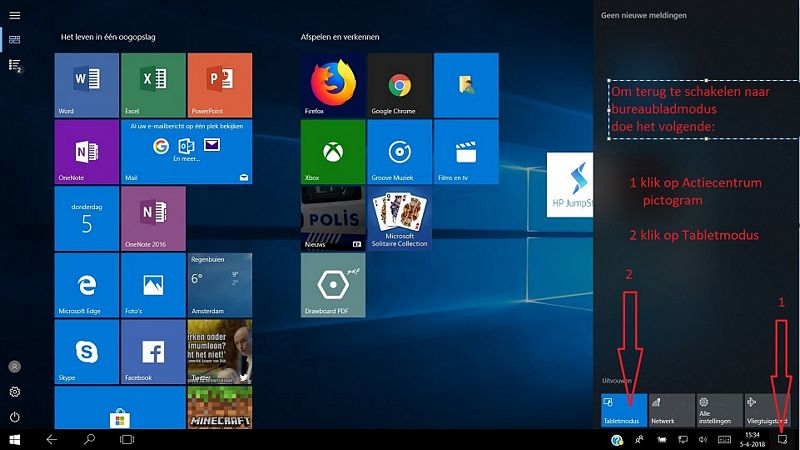Open the volume speaker tray icon
This screenshot has width=800, height=450.
[x=703, y=440]
